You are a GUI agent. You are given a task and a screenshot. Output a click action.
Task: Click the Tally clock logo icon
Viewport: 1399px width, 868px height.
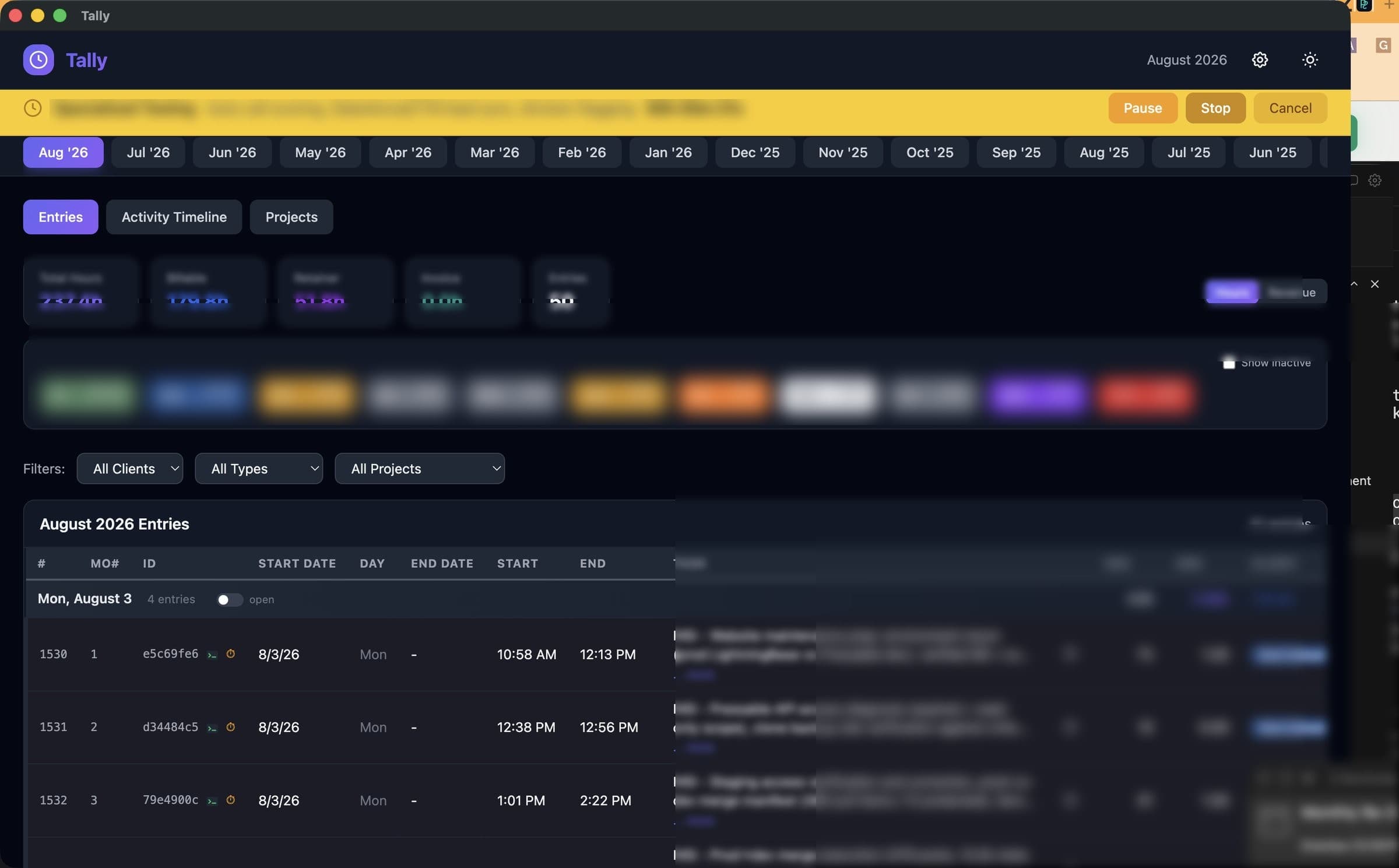(38, 59)
